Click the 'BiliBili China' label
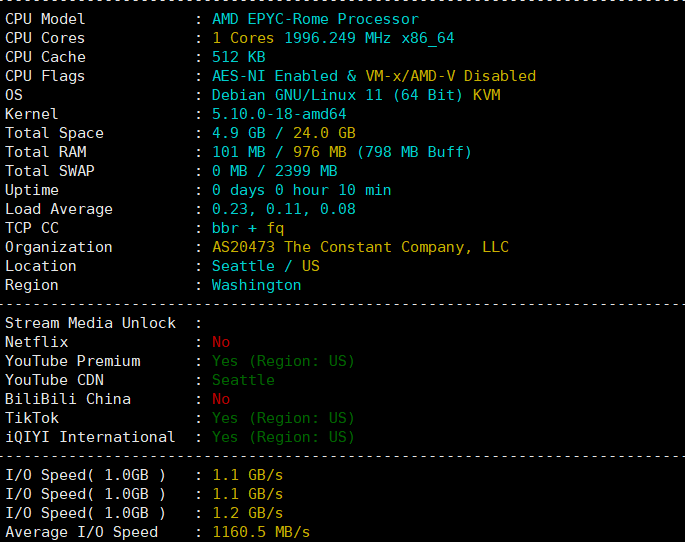Image resolution: width=685 pixels, height=542 pixels. point(68,399)
